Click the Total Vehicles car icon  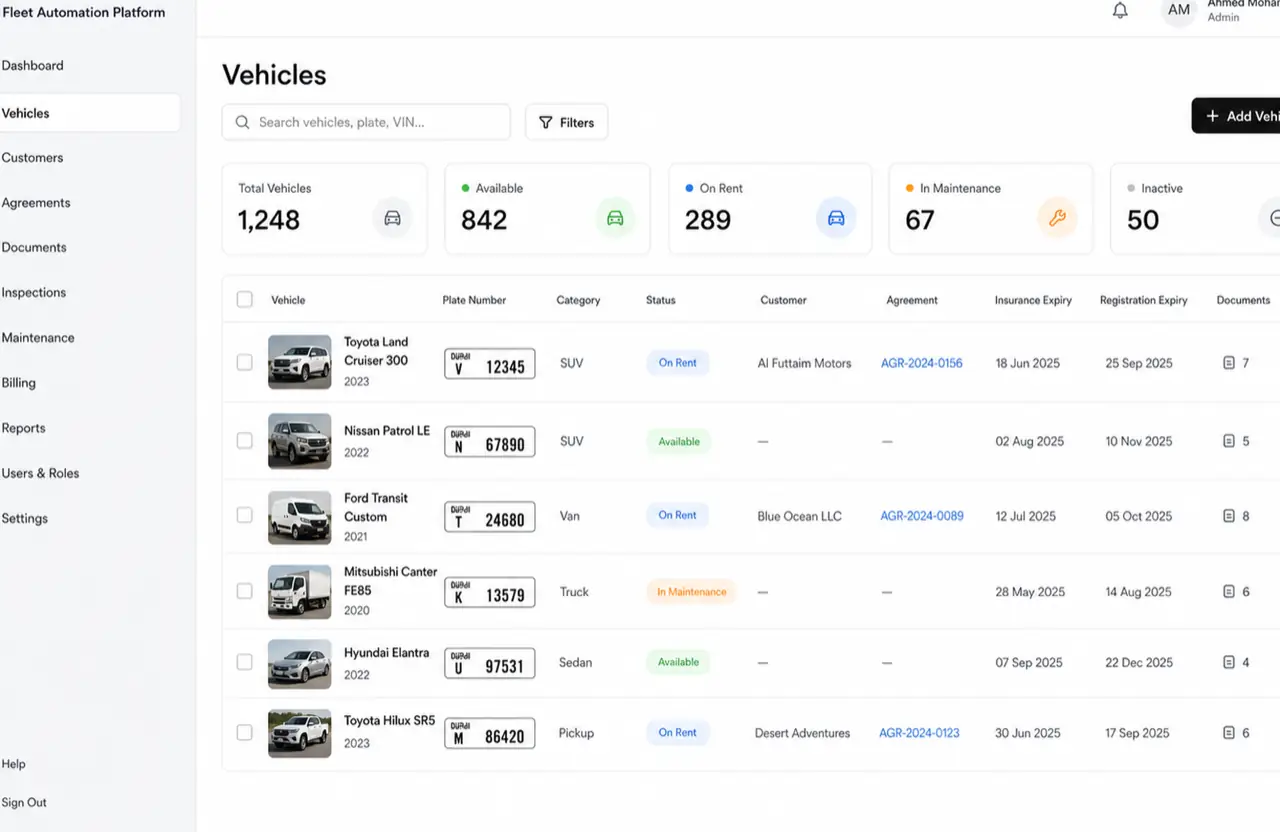point(392,218)
